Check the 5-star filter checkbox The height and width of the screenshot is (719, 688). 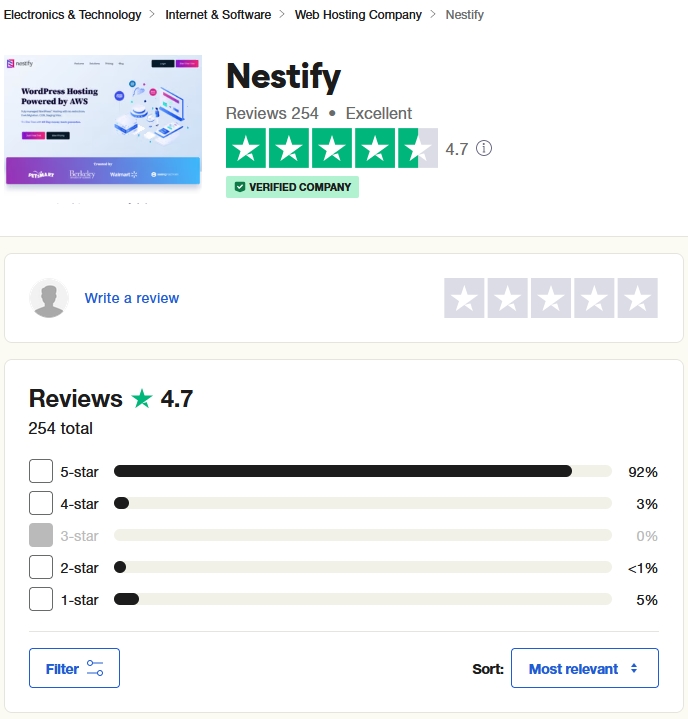[x=41, y=471]
